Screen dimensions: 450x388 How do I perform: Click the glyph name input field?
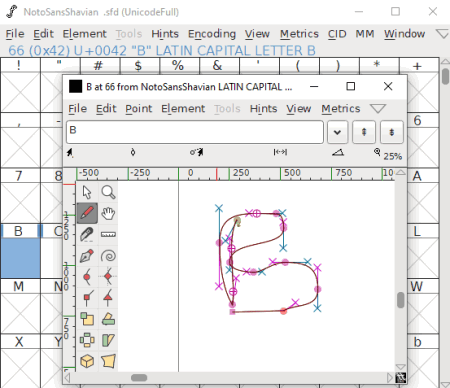pos(195,132)
